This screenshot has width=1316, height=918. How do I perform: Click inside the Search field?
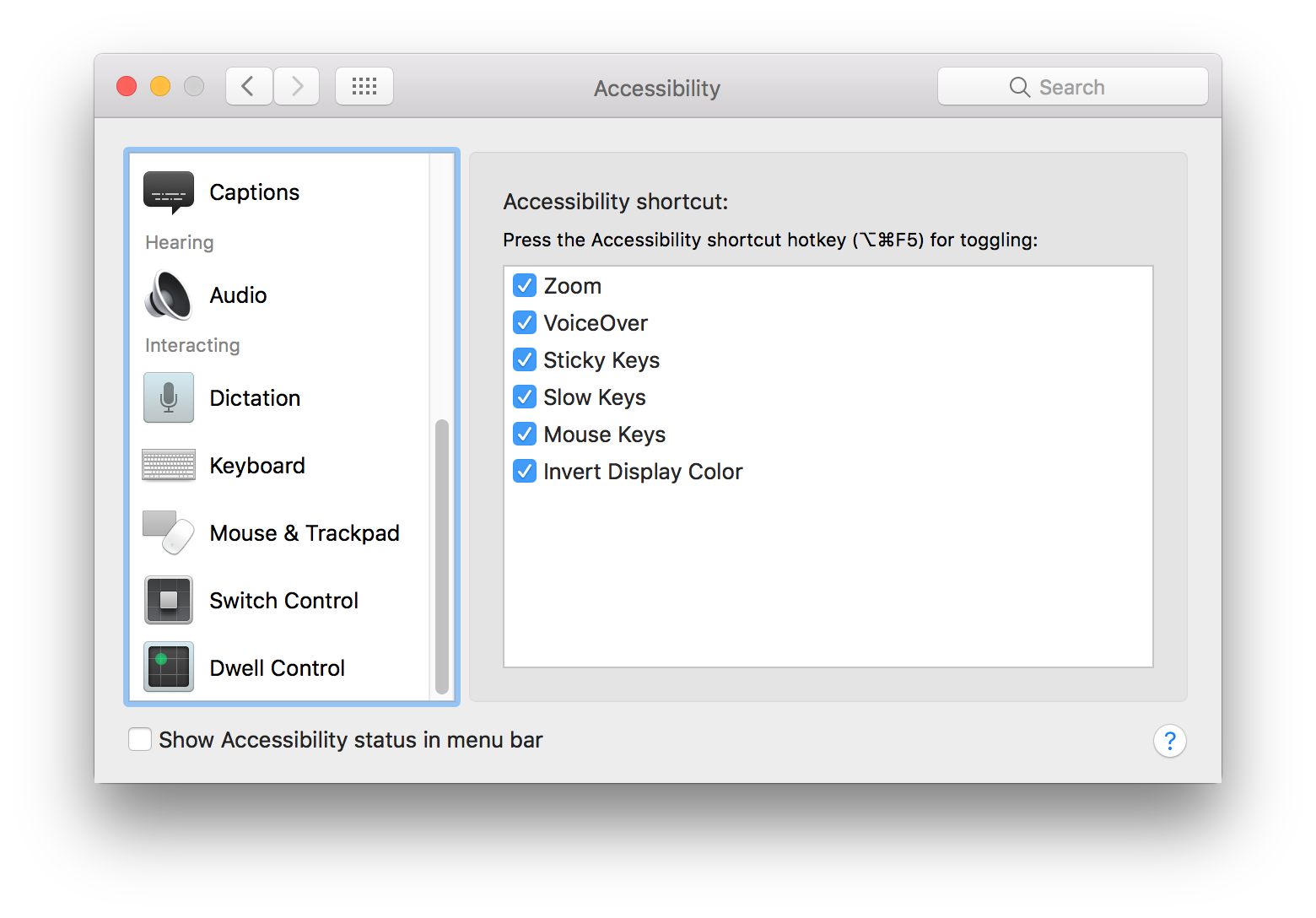coord(1080,86)
